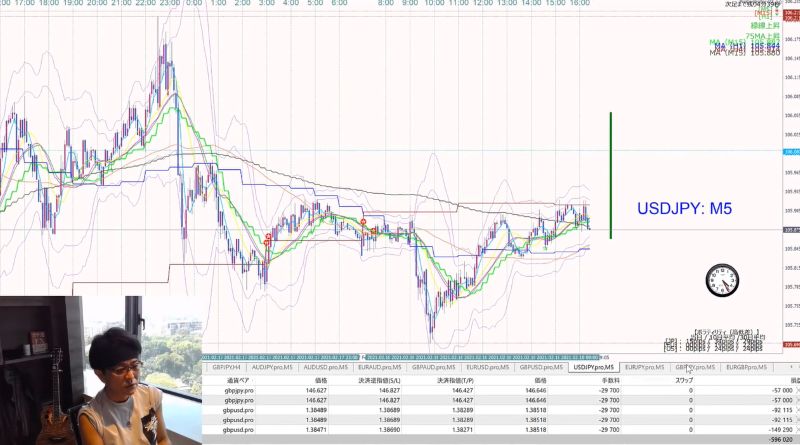The height and width of the screenshot is (445, 800).
Task: Click the 手数料 column header
Action: tap(610, 380)
